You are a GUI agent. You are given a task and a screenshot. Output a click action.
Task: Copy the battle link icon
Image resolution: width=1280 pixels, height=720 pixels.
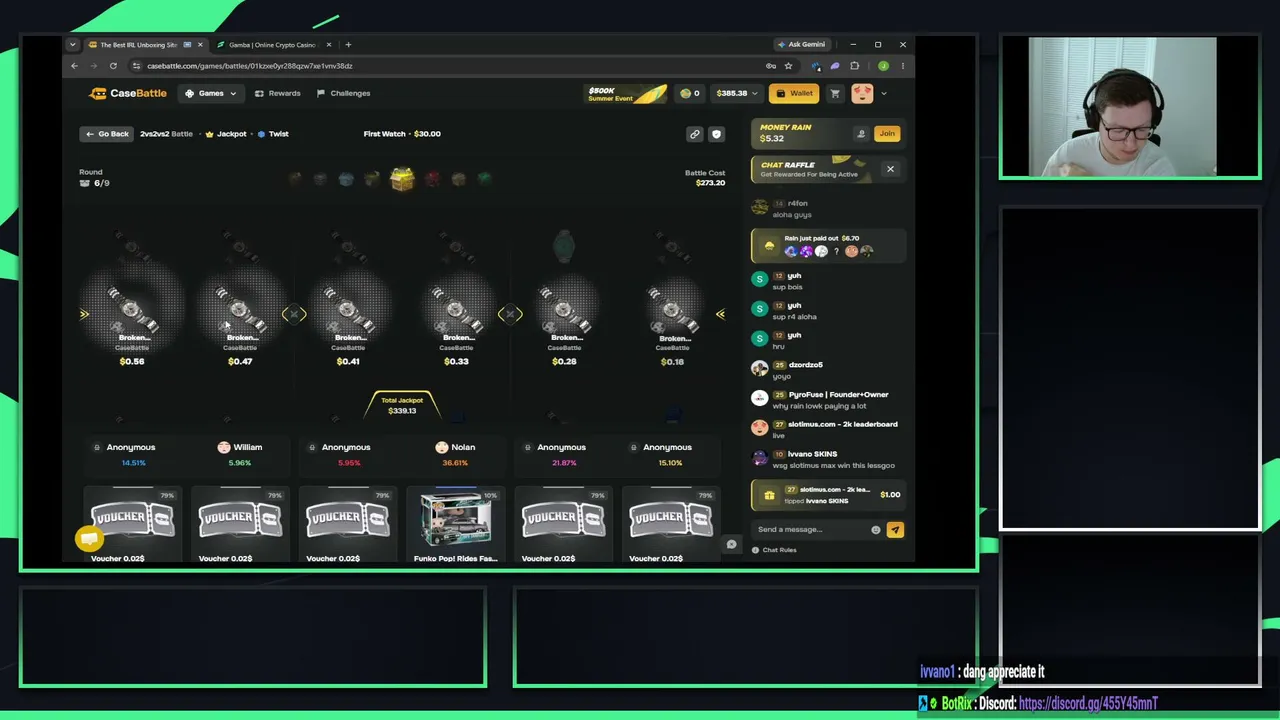pos(694,133)
